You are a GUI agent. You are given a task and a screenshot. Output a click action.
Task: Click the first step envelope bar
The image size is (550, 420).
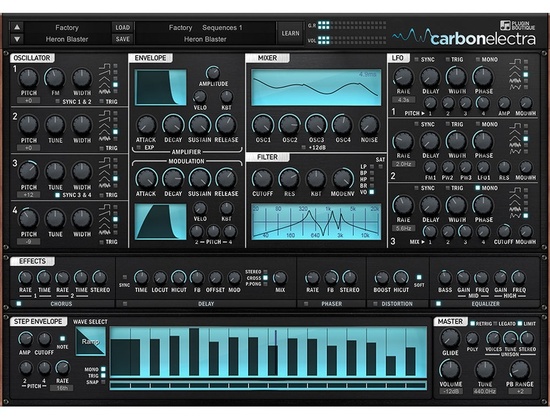126,357
